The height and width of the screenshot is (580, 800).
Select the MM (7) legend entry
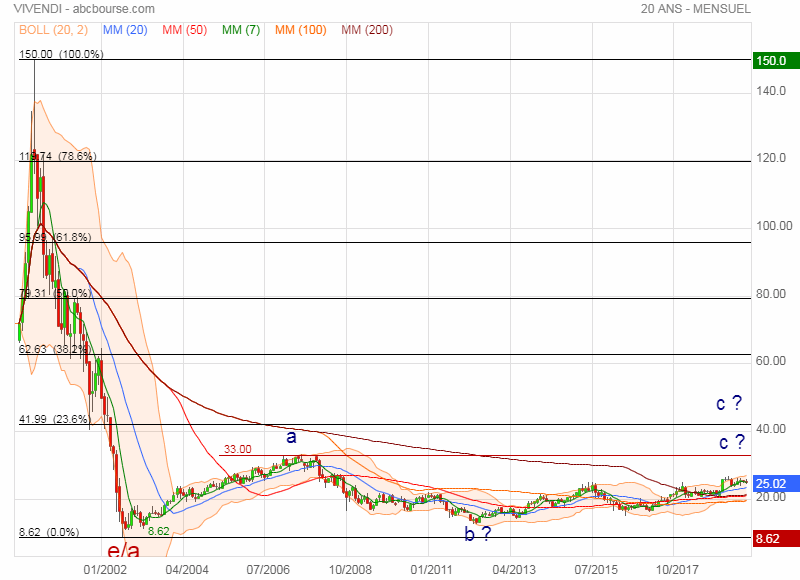241,30
